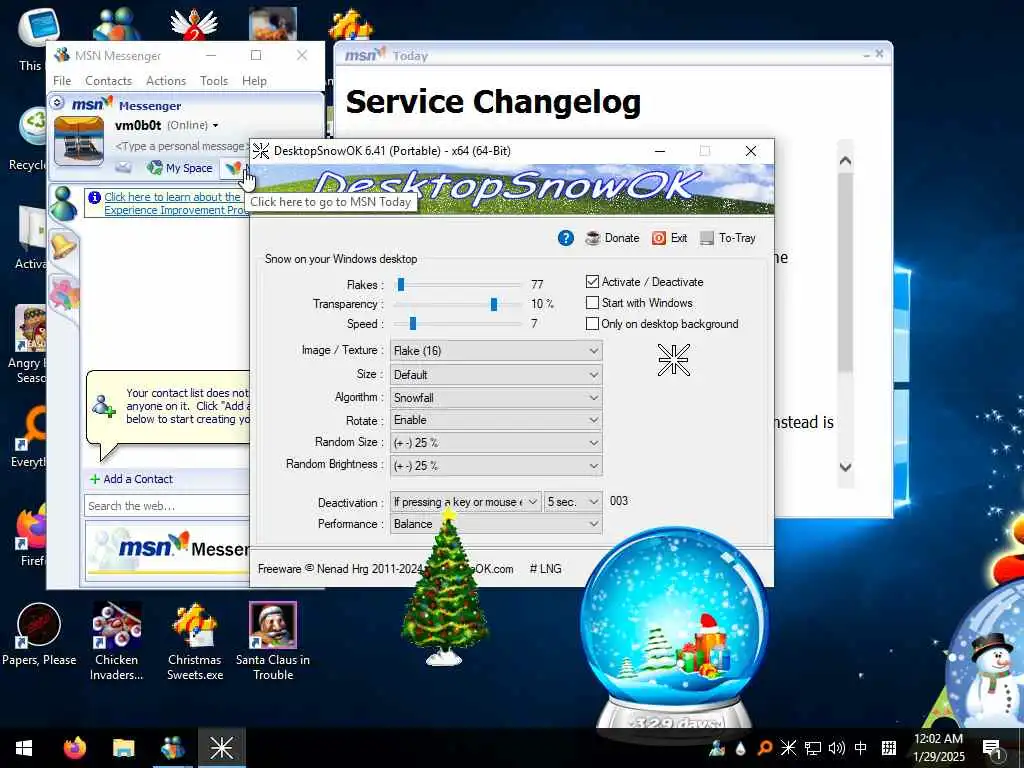Open Performance dropdown set to Balance
1024x768 pixels.
coord(496,524)
